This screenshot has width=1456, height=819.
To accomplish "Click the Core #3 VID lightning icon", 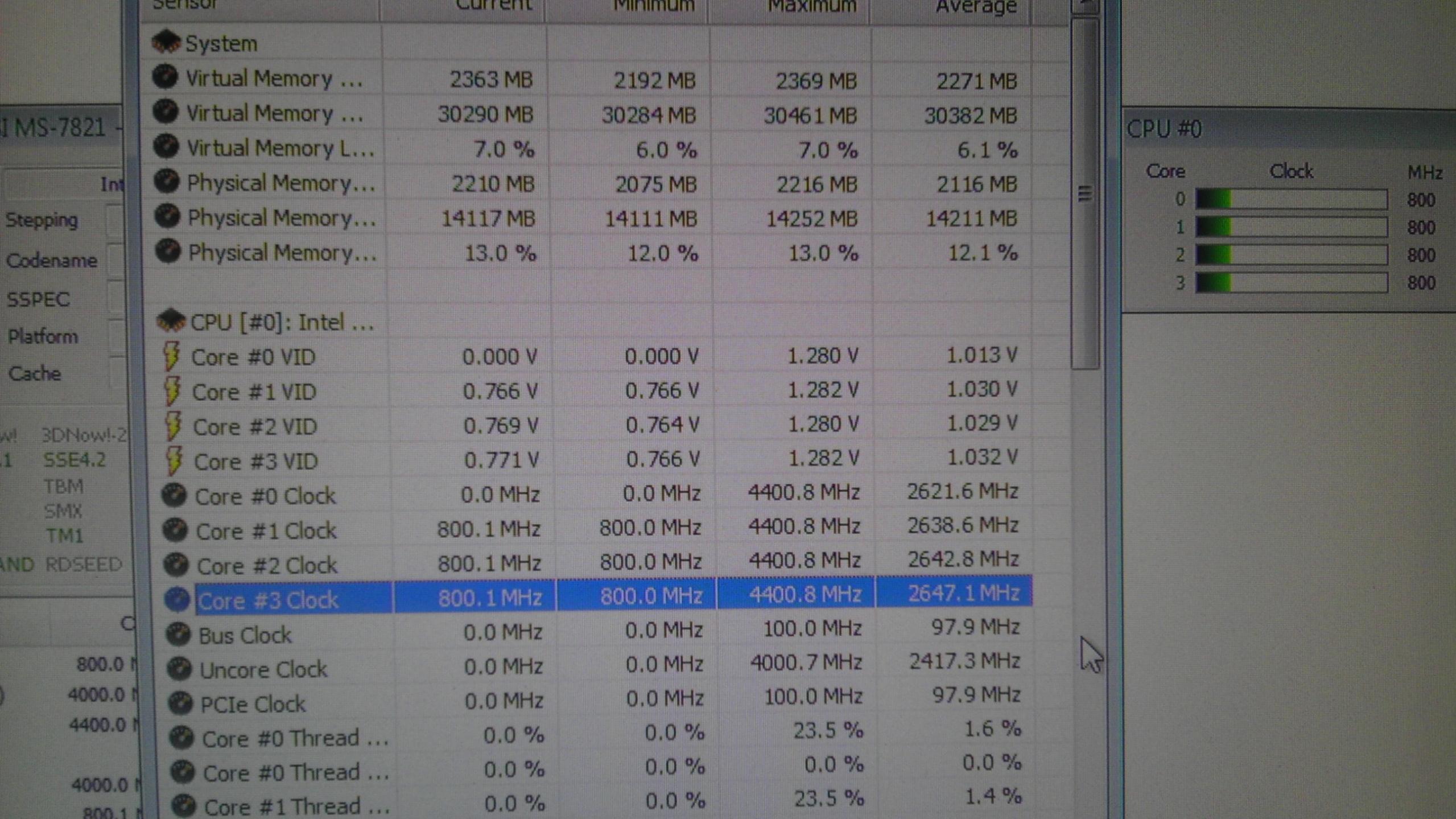I will (x=174, y=460).
